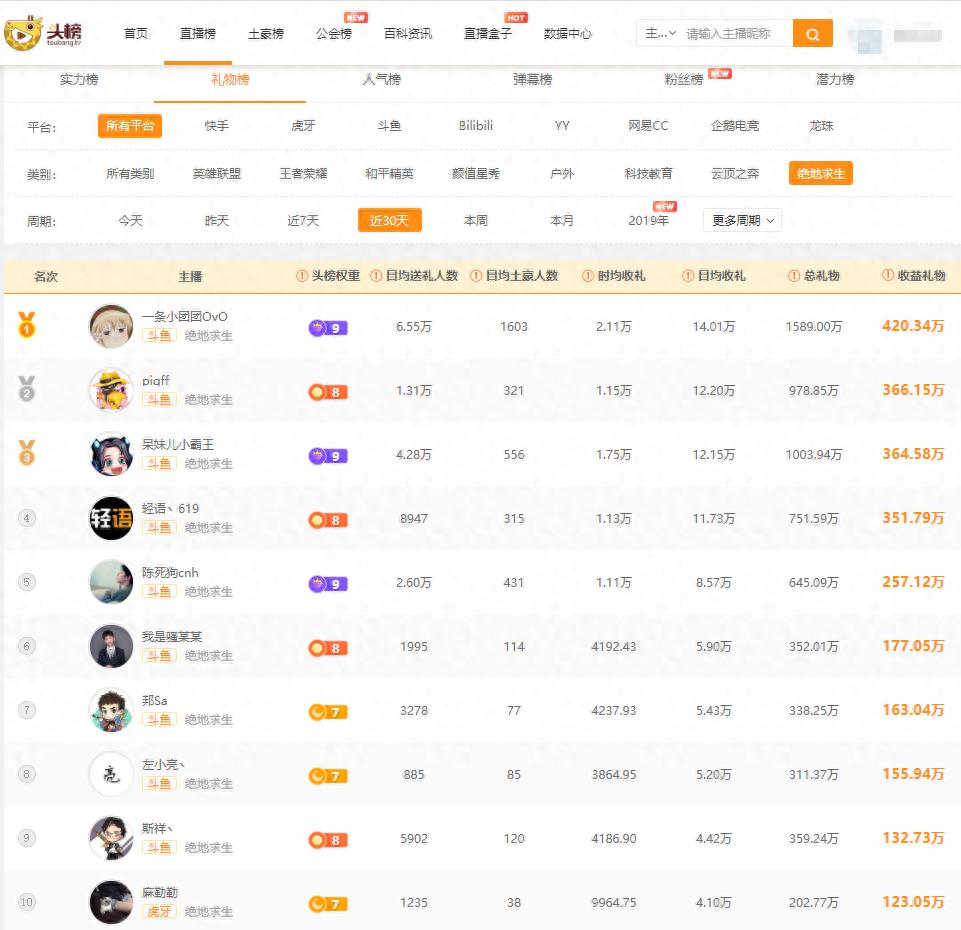Click the orange search magnifier button
Viewport: 961px width, 930px height.
click(x=812, y=33)
